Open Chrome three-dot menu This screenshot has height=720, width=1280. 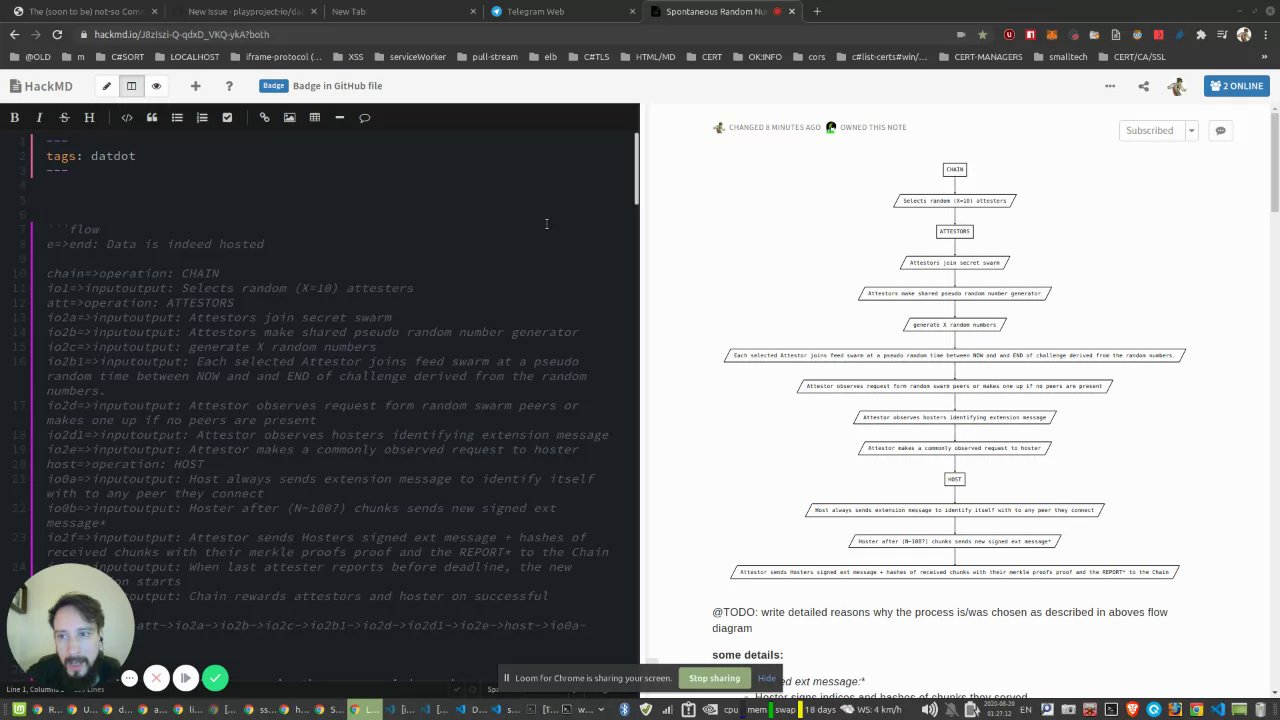coord(1267,34)
